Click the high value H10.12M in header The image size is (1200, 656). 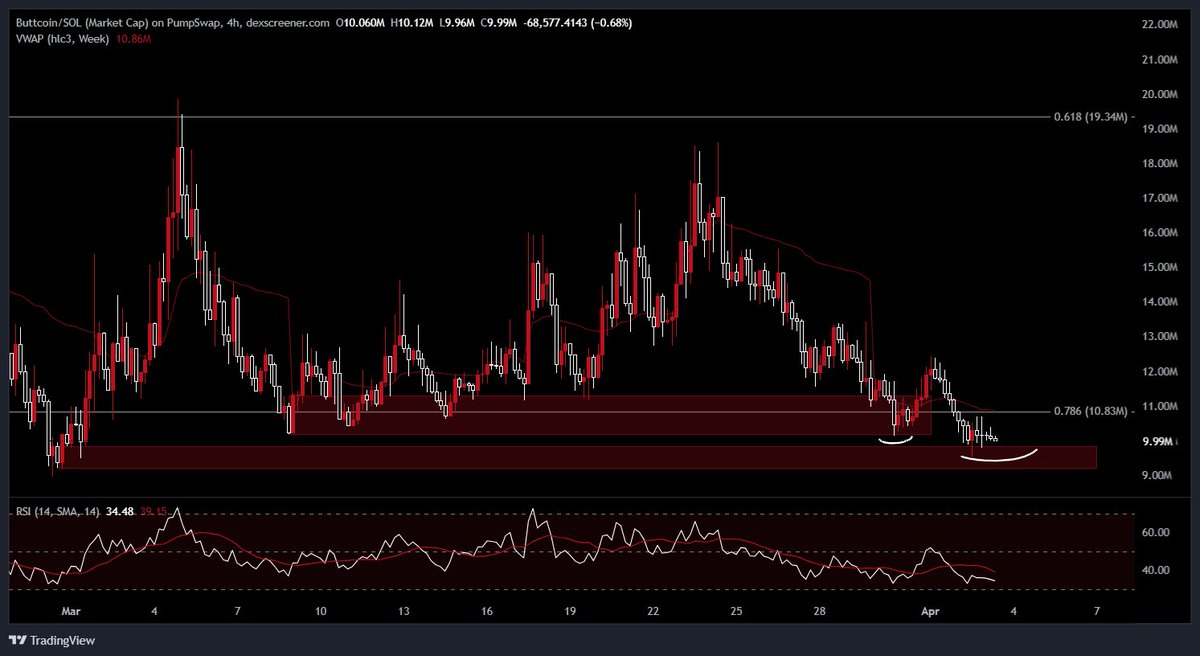pos(411,22)
